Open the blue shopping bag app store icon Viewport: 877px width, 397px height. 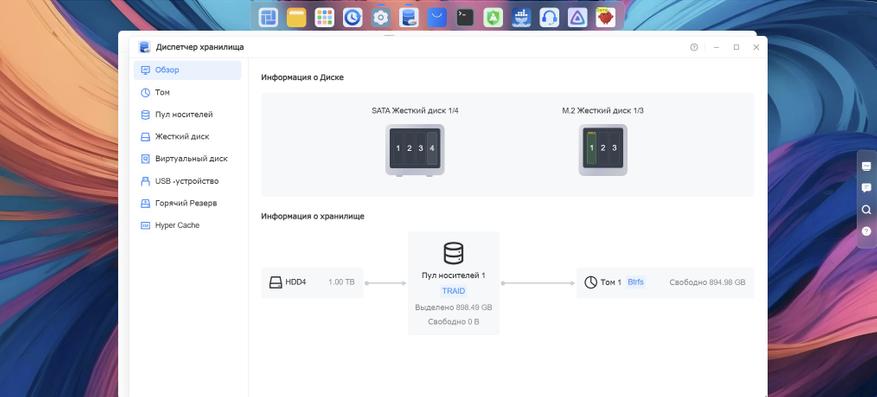(437, 17)
